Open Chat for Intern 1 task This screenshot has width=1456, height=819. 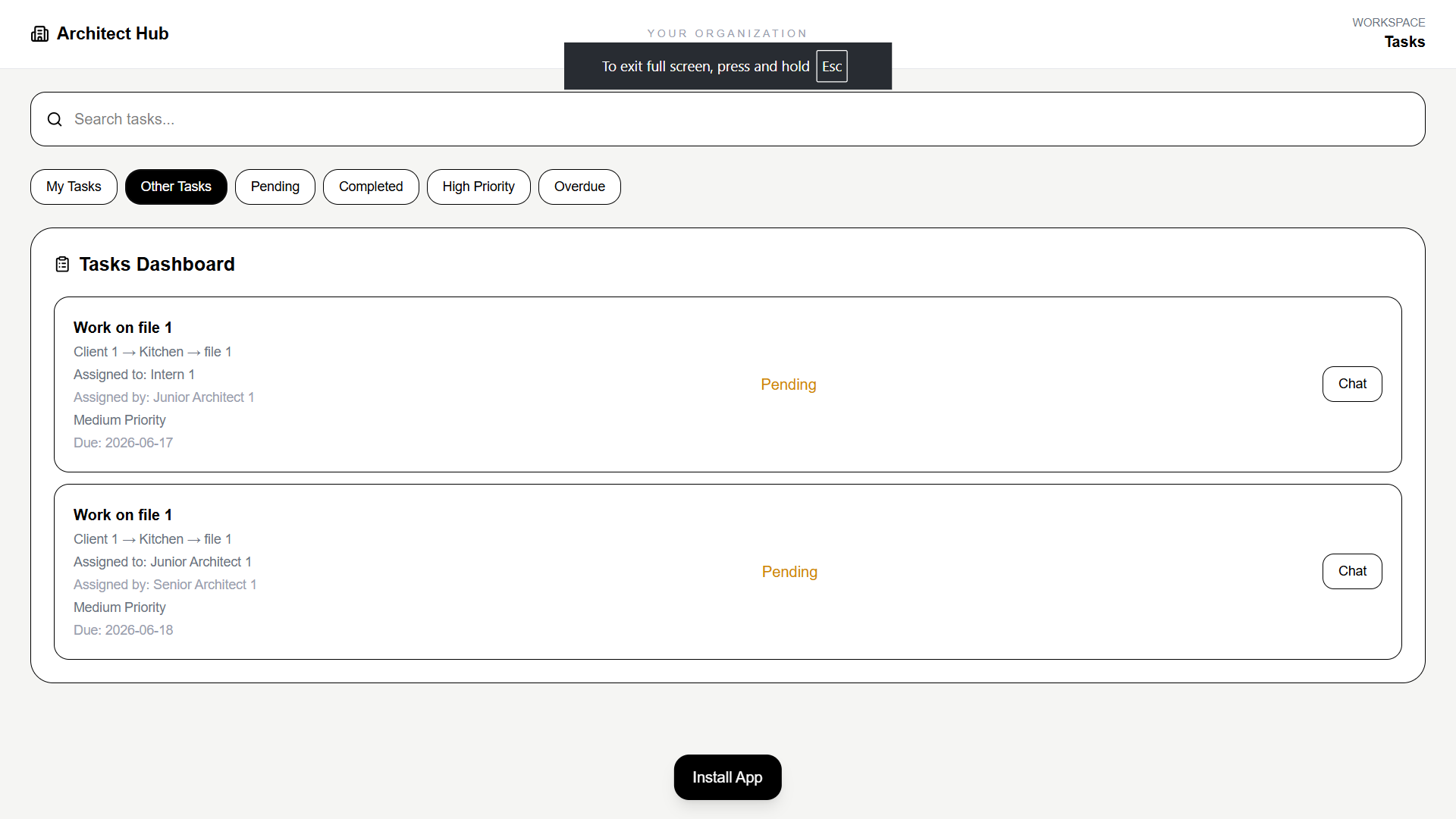click(x=1352, y=384)
